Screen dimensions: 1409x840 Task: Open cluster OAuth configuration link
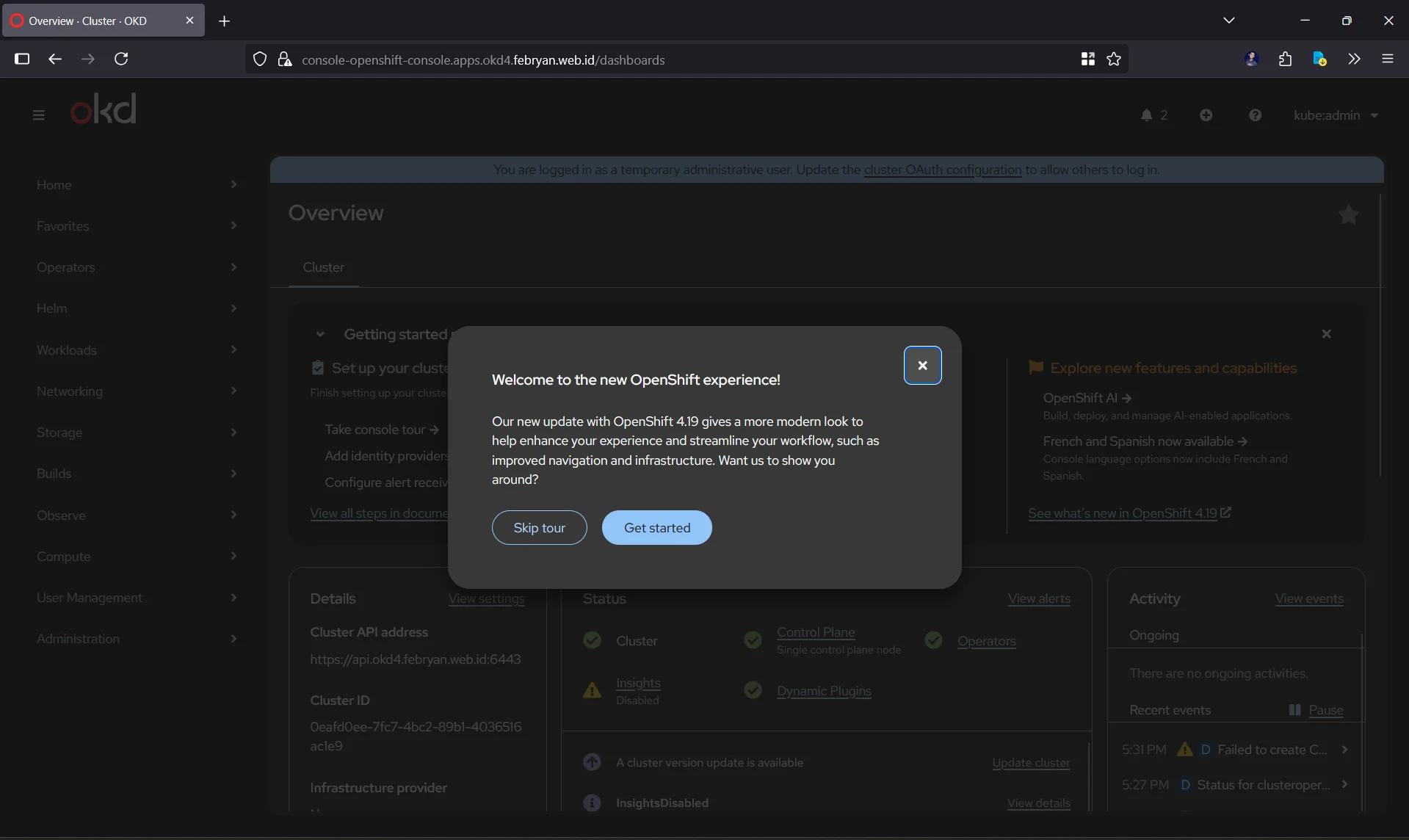tap(942, 170)
